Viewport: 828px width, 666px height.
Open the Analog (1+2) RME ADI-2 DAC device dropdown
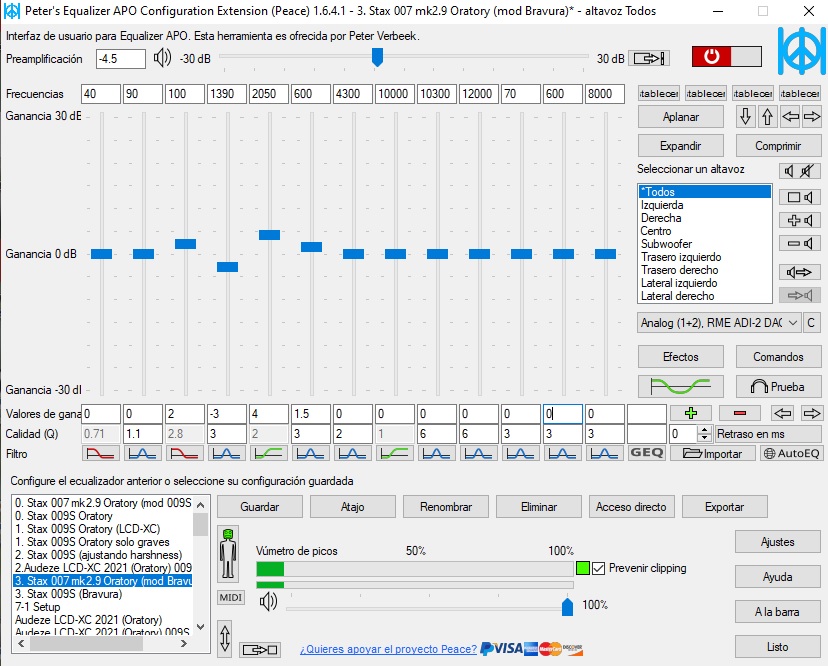719,322
